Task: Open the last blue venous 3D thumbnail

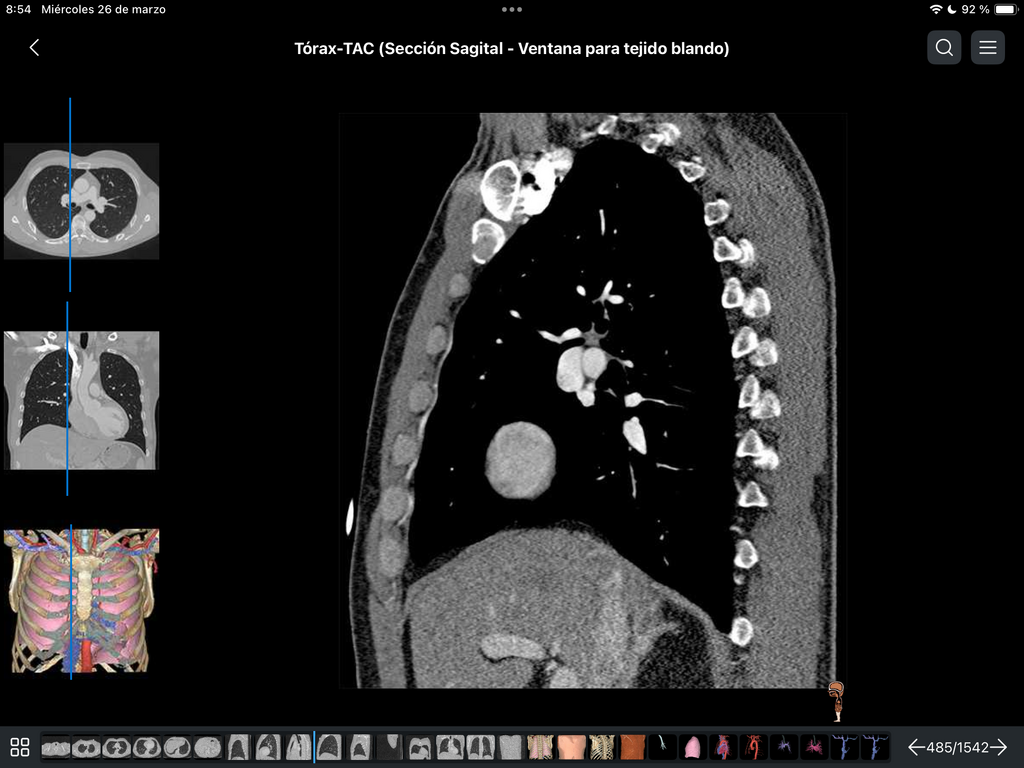Action: (x=875, y=746)
